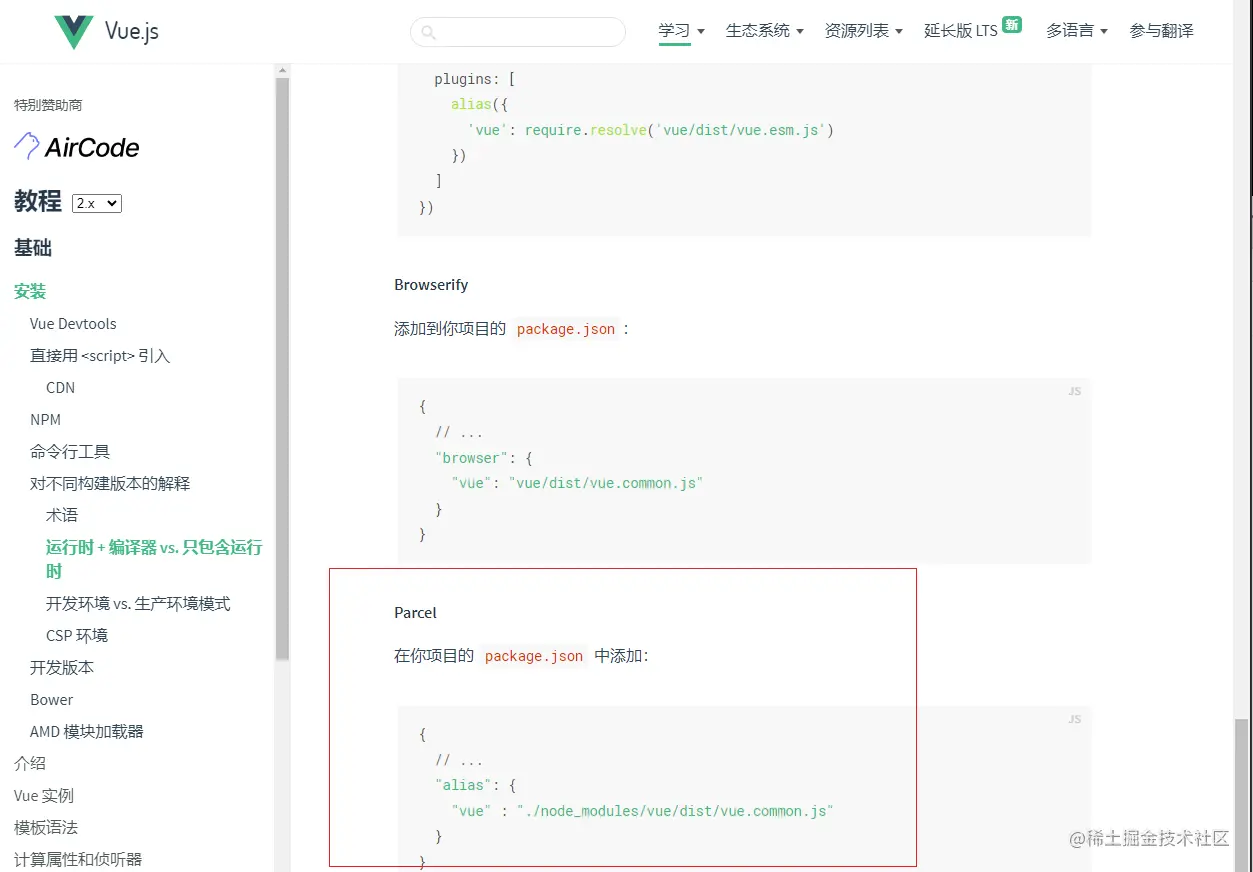Screen dimensions: 1253x872
Task: Go to 模板语法 guide page
Action: [46, 827]
